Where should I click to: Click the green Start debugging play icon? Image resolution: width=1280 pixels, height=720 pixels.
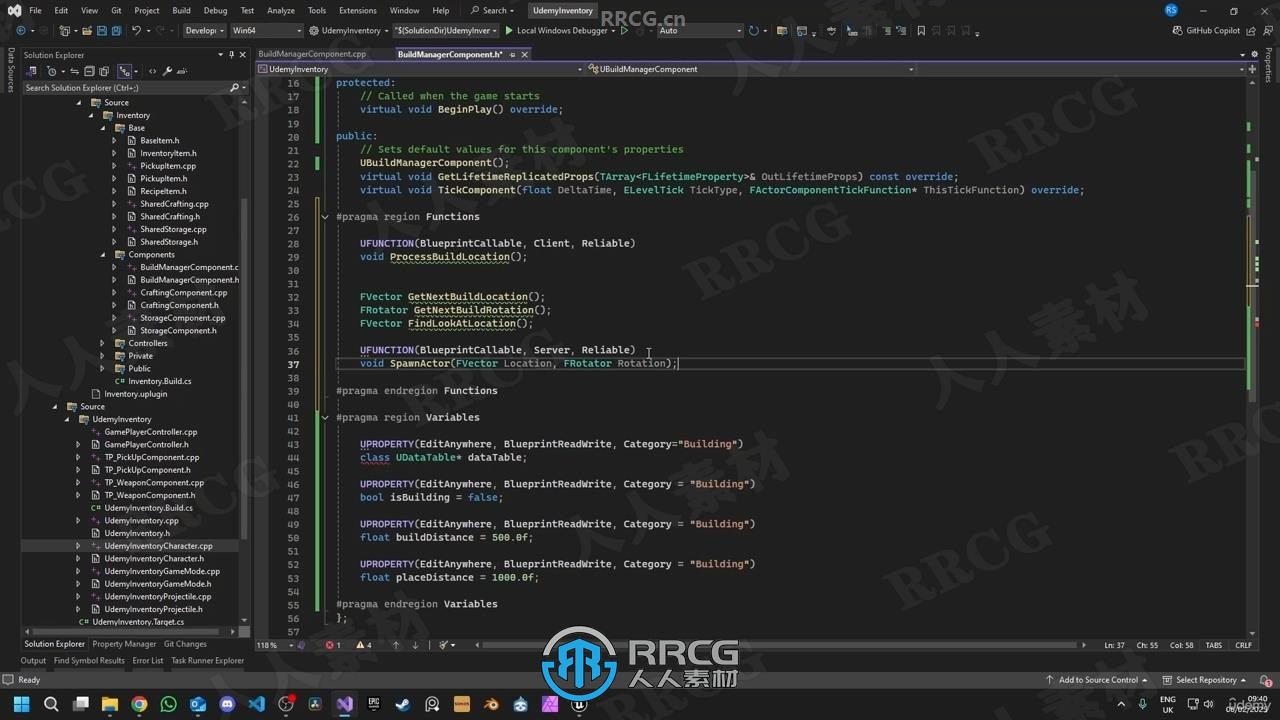[x=508, y=31]
